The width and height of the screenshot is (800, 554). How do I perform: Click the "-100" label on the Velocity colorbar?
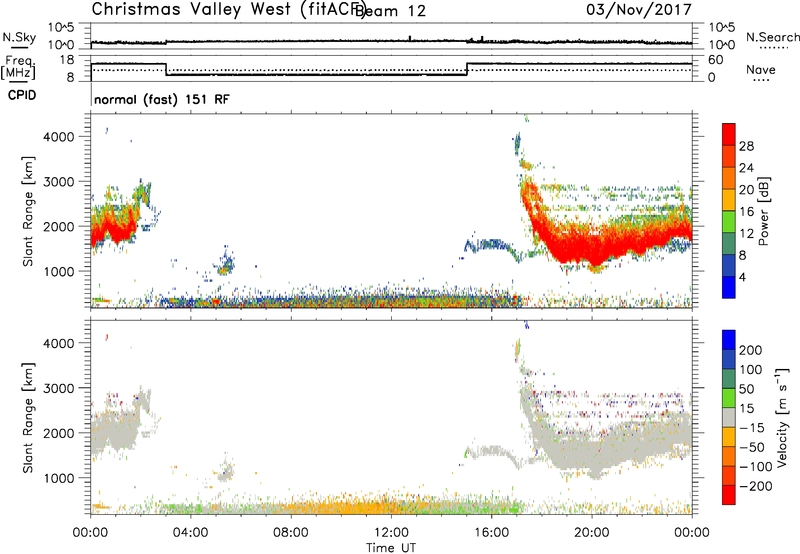(755, 467)
